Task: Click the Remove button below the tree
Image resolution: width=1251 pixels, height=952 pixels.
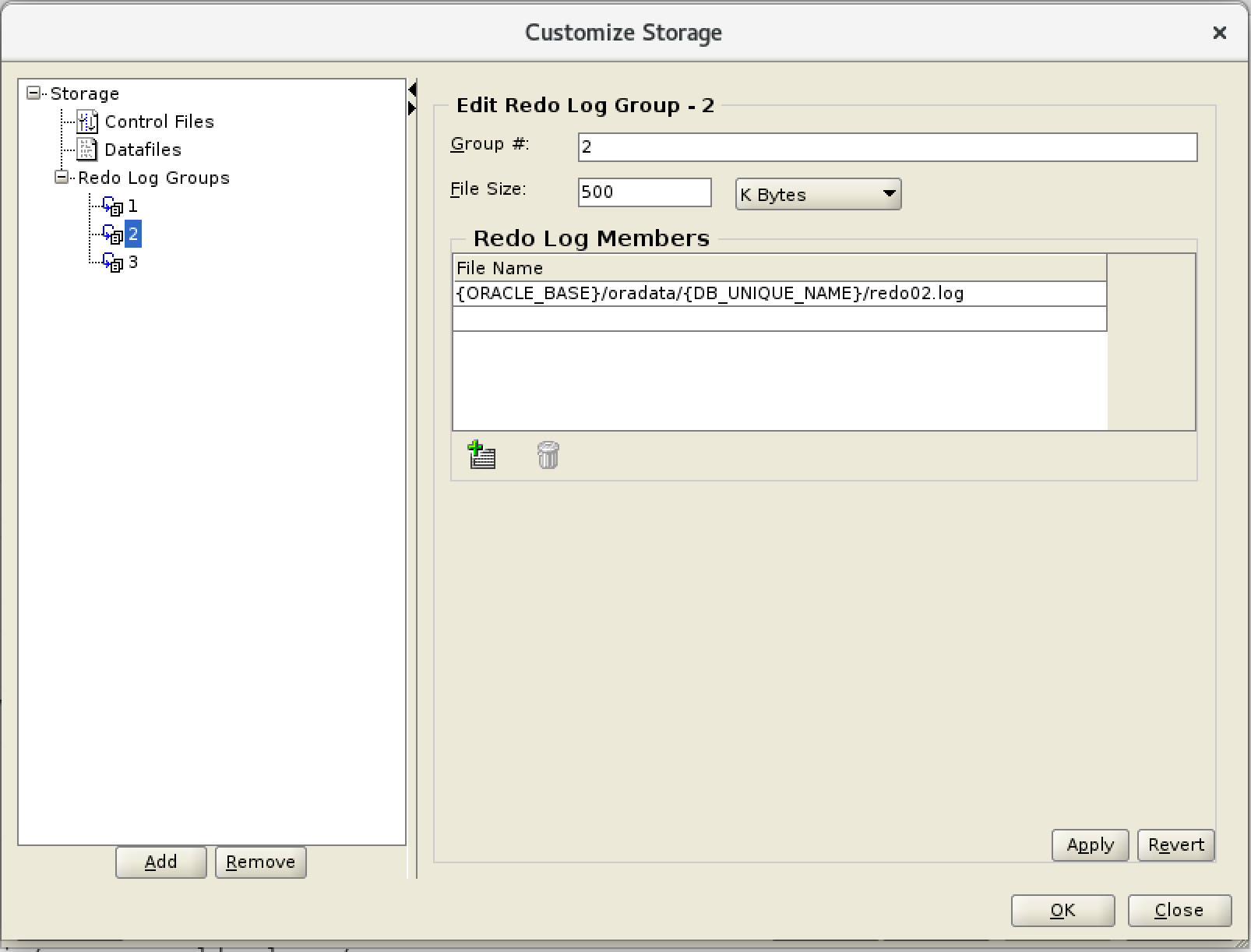Action: point(260,862)
